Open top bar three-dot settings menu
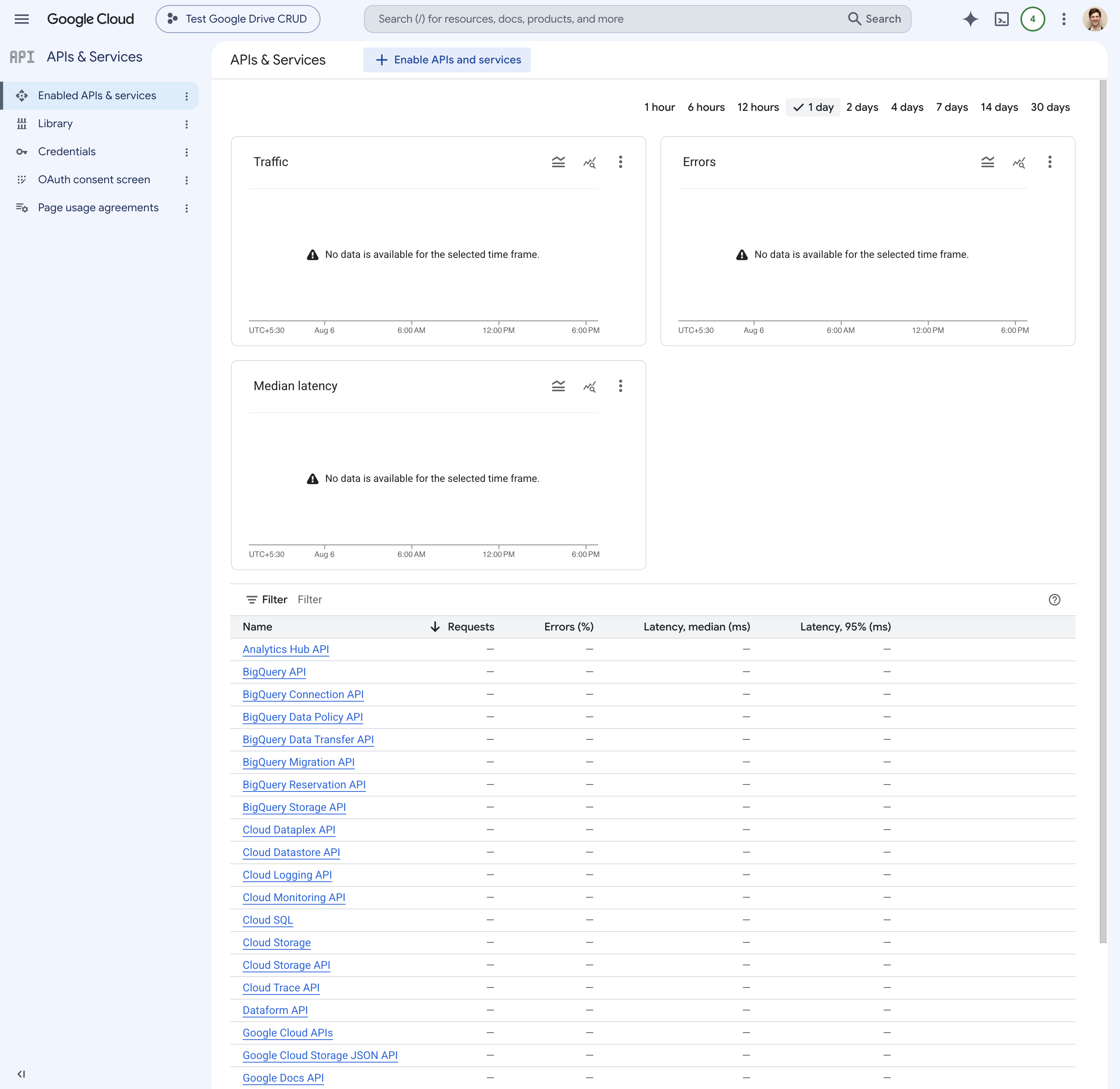Screen dimensions: 1120x1089 click(x=1064, y=19)
